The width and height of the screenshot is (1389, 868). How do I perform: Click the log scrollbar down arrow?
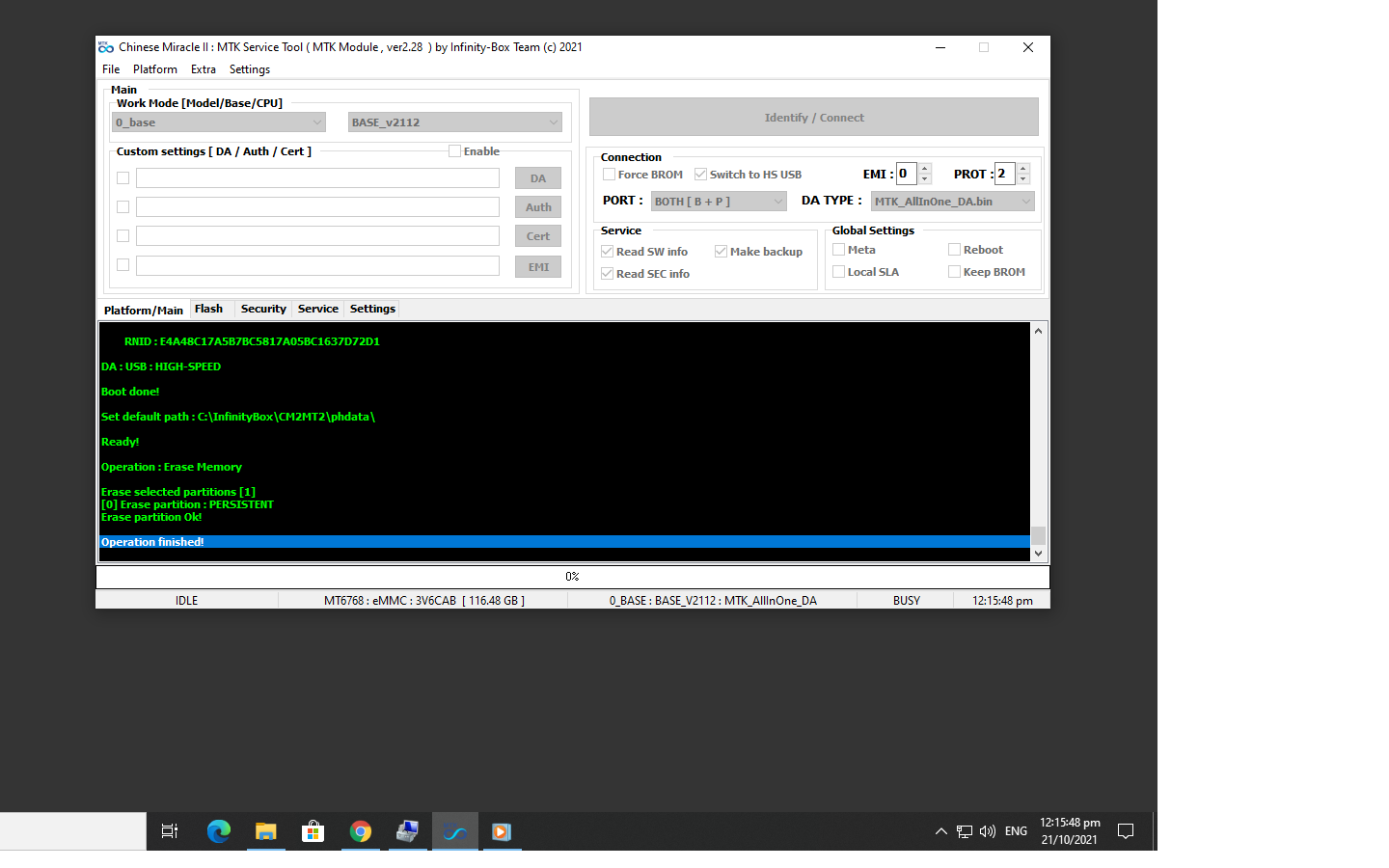click(x=1038, y=554)
